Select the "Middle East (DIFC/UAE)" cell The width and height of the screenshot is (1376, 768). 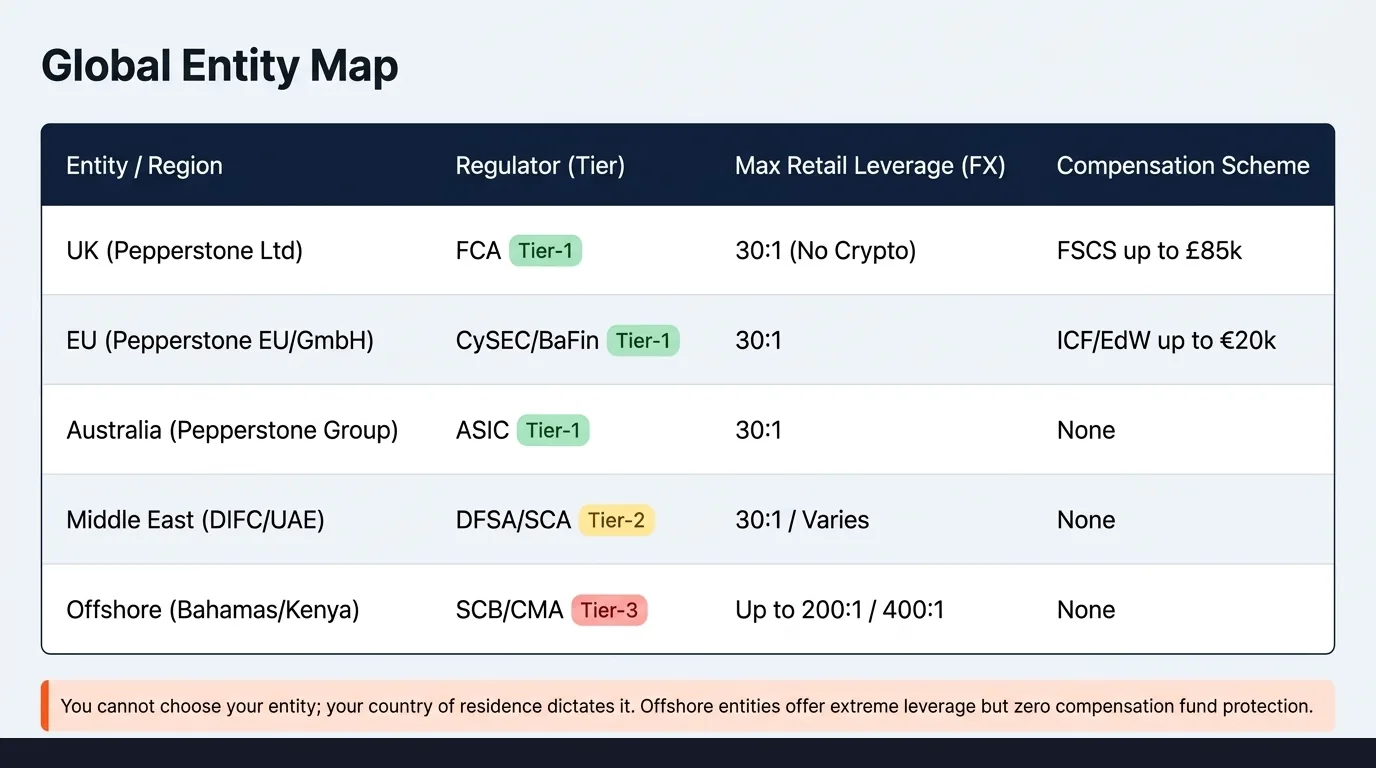tap(195, 520)
